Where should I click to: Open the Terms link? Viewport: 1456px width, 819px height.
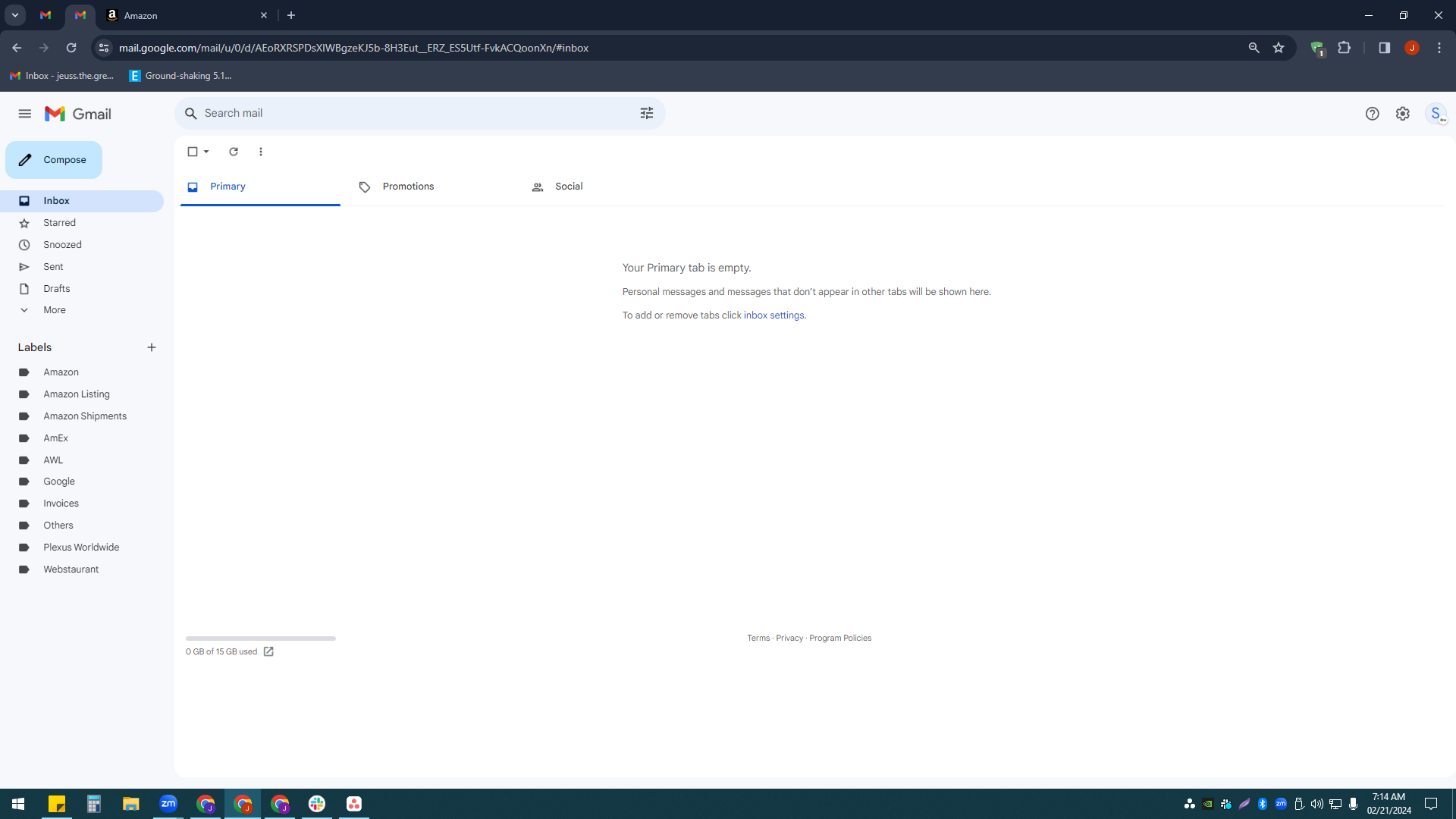(758, 639)
